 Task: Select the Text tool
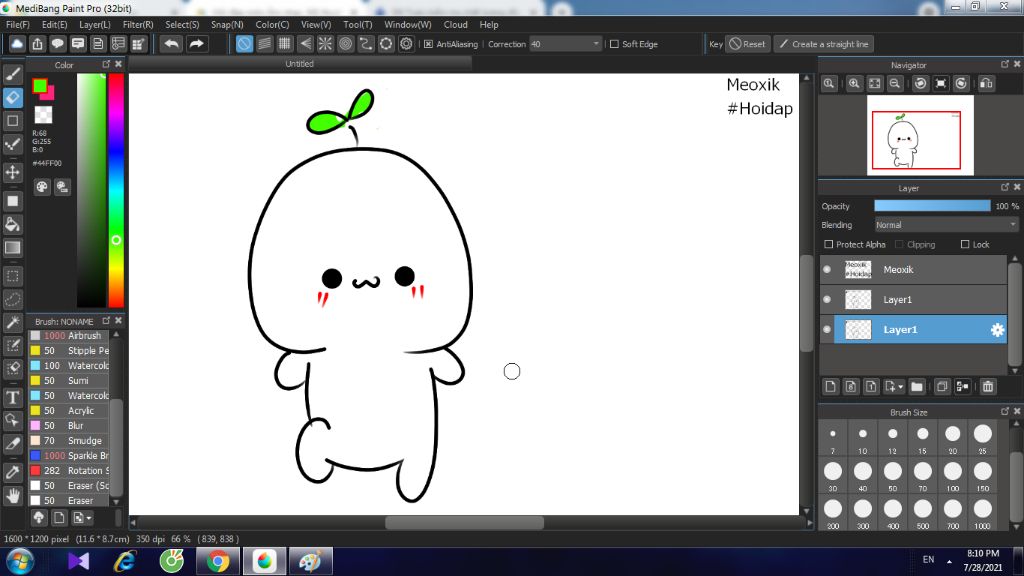click(13, 397)
